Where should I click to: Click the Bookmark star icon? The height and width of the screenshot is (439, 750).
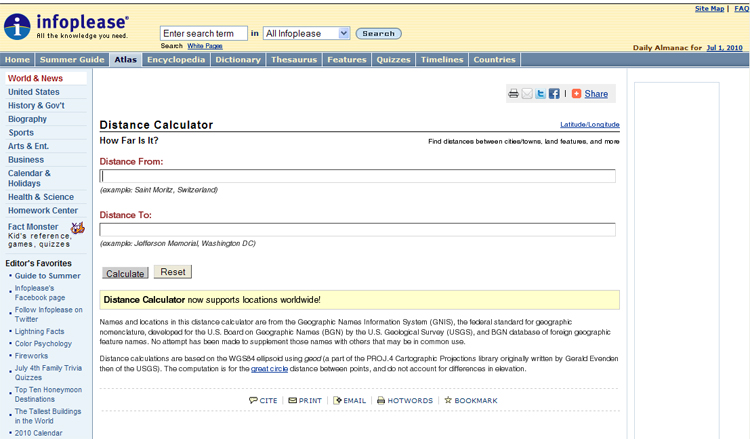click(x=448, y=401)
